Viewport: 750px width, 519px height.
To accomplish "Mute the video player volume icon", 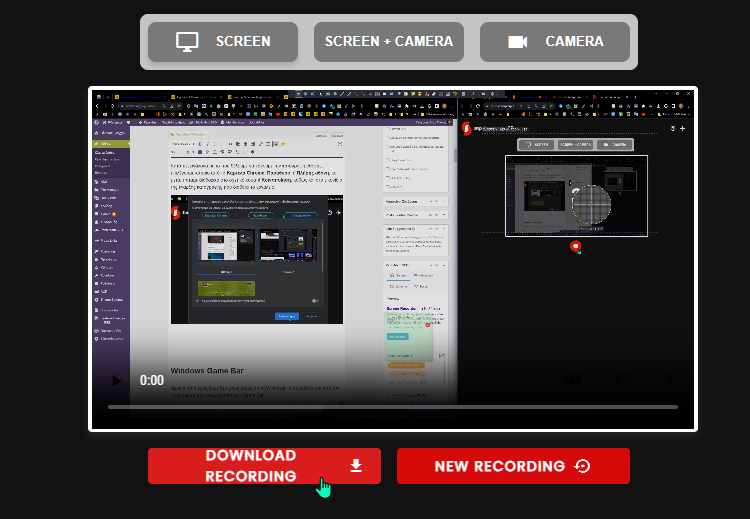I will tap(574, 381).
